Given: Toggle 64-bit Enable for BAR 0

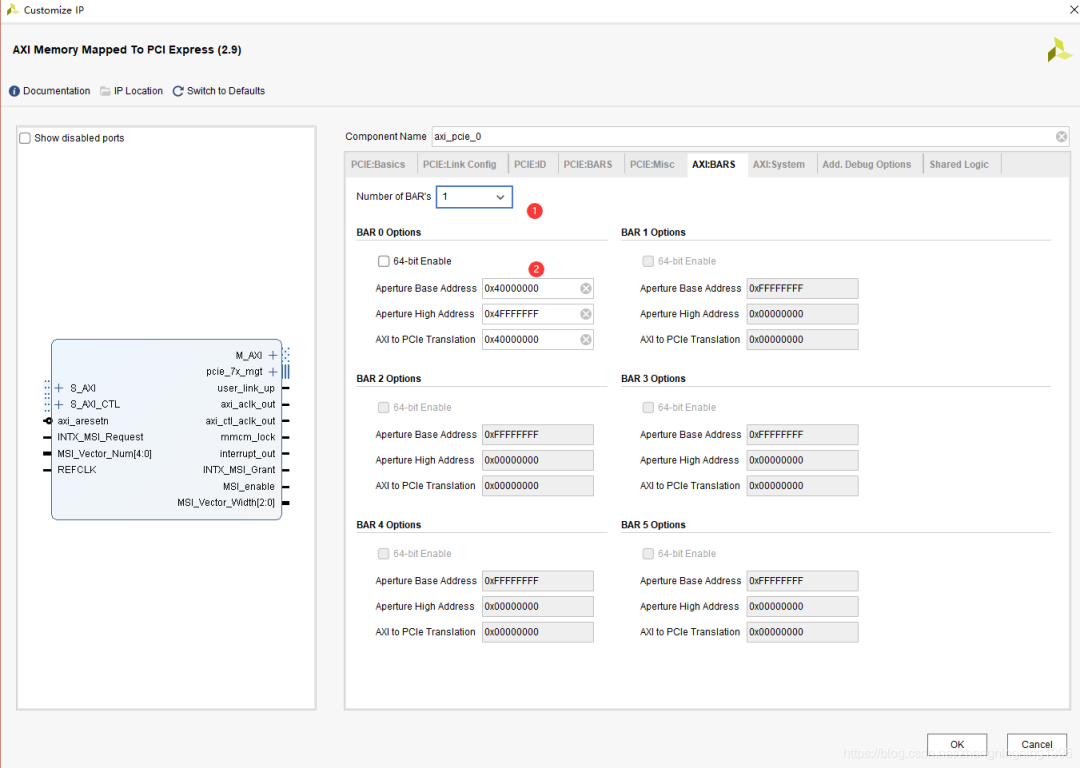Looking at the screenshot, I should point(384,261).
